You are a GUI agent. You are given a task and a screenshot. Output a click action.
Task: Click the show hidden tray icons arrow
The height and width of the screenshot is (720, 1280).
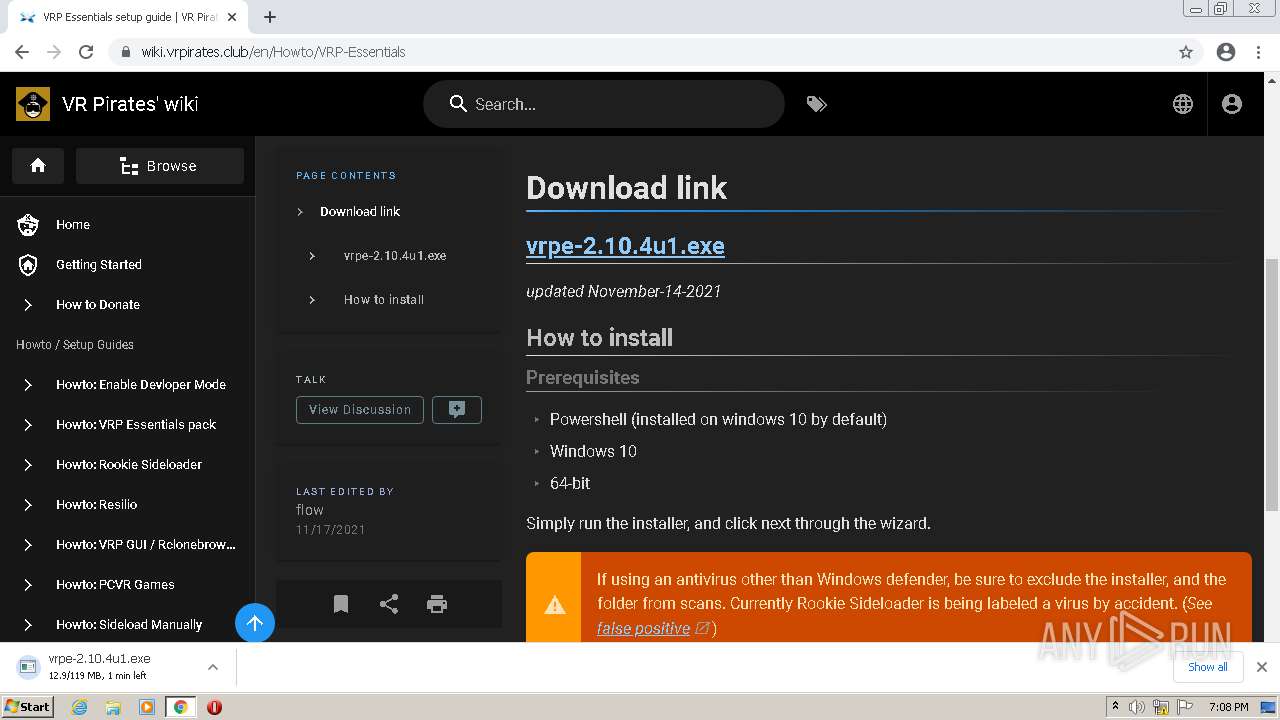(x=1116, y=707)
